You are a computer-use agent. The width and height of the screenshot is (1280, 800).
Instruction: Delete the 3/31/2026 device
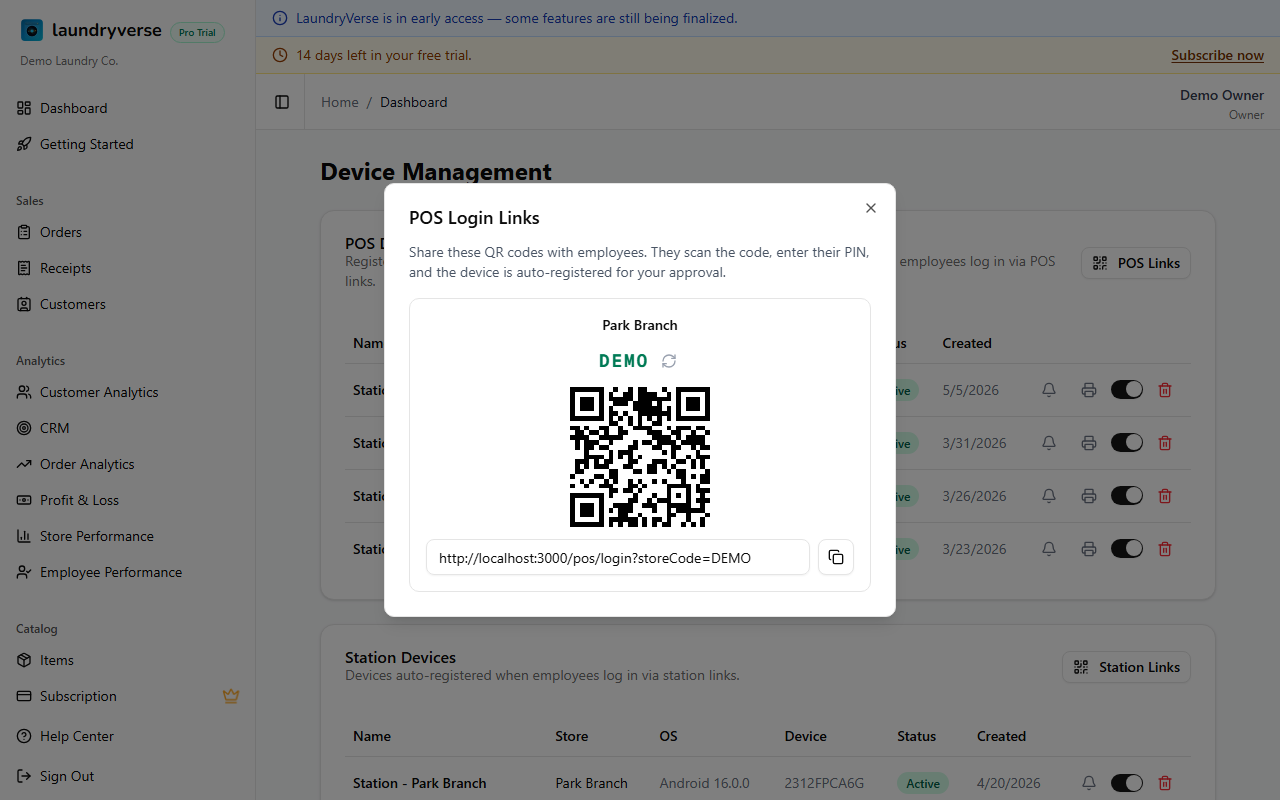tap(1165, 443)
